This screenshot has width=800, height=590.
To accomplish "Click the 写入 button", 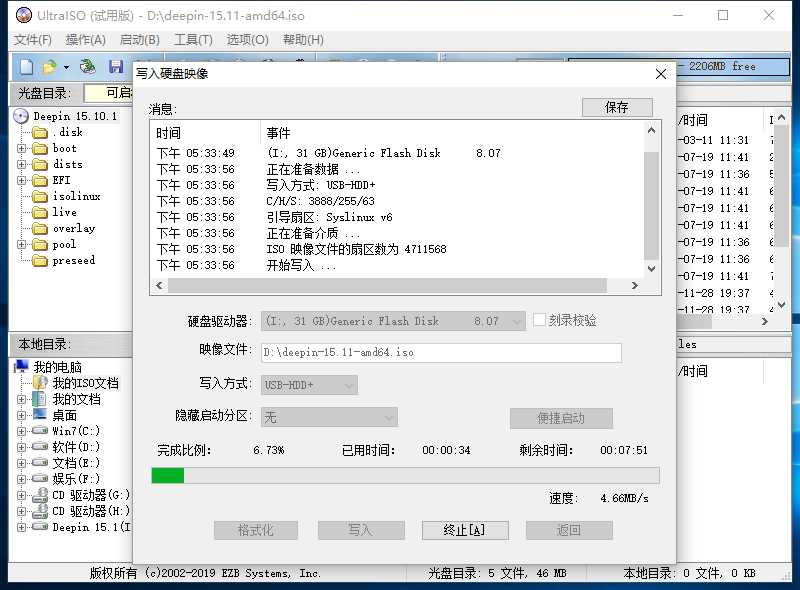I will click(x=361, y=530).
